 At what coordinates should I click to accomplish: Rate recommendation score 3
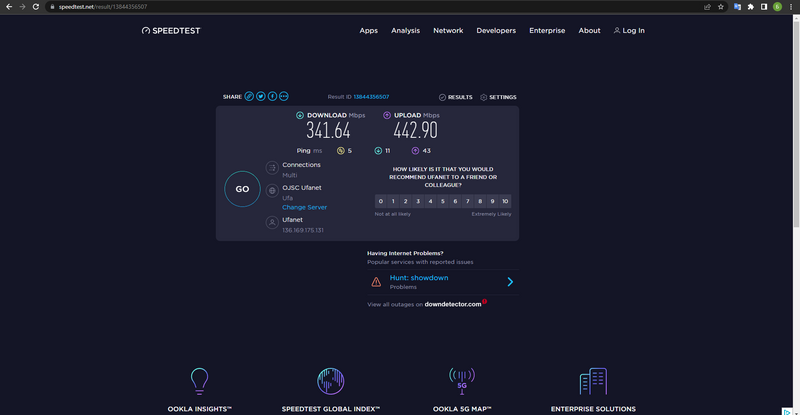(418, 201)
